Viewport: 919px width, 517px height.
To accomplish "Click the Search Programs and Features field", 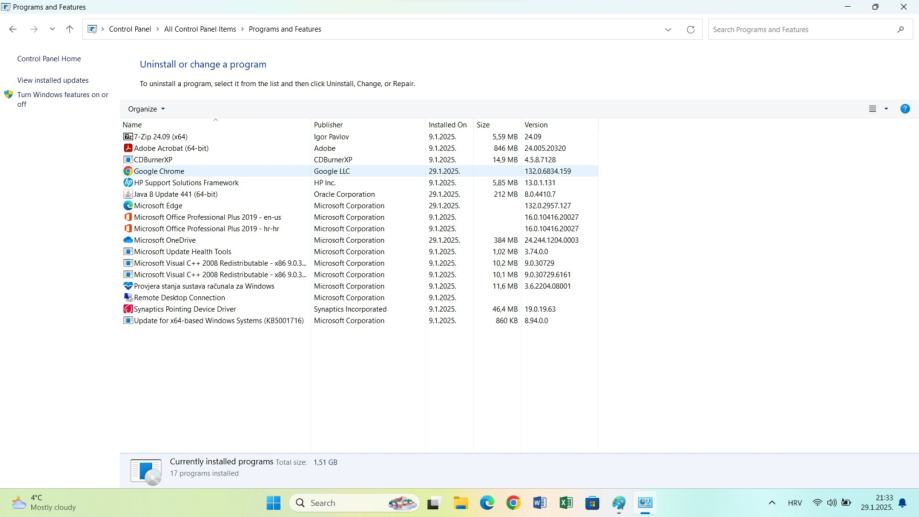I will [x=800, y=30].
